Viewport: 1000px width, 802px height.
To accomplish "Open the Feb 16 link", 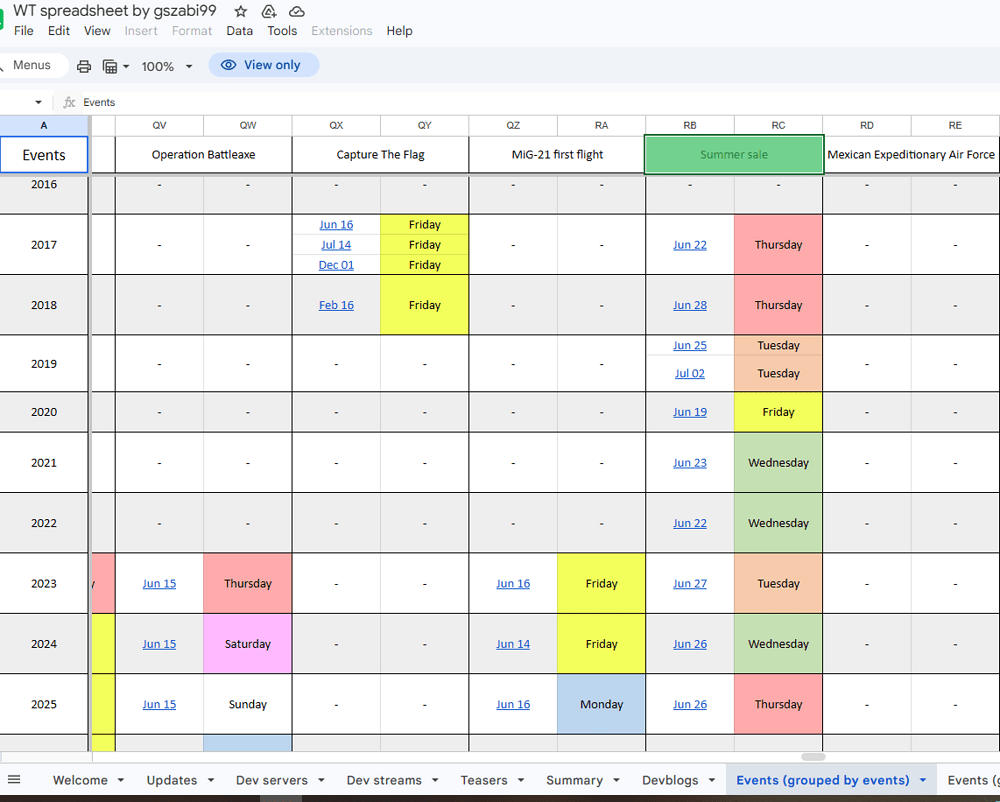I will pyautogui.click(x=336, y=305).
